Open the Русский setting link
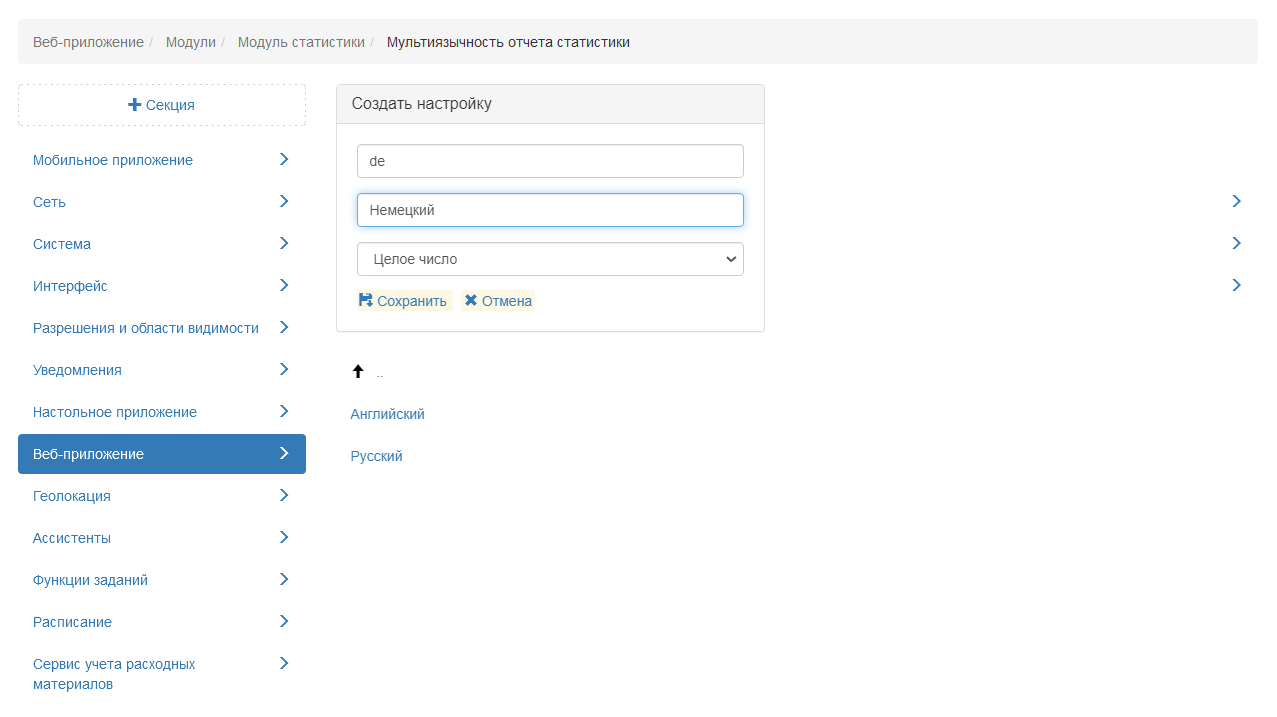 [x=376, y=456]
